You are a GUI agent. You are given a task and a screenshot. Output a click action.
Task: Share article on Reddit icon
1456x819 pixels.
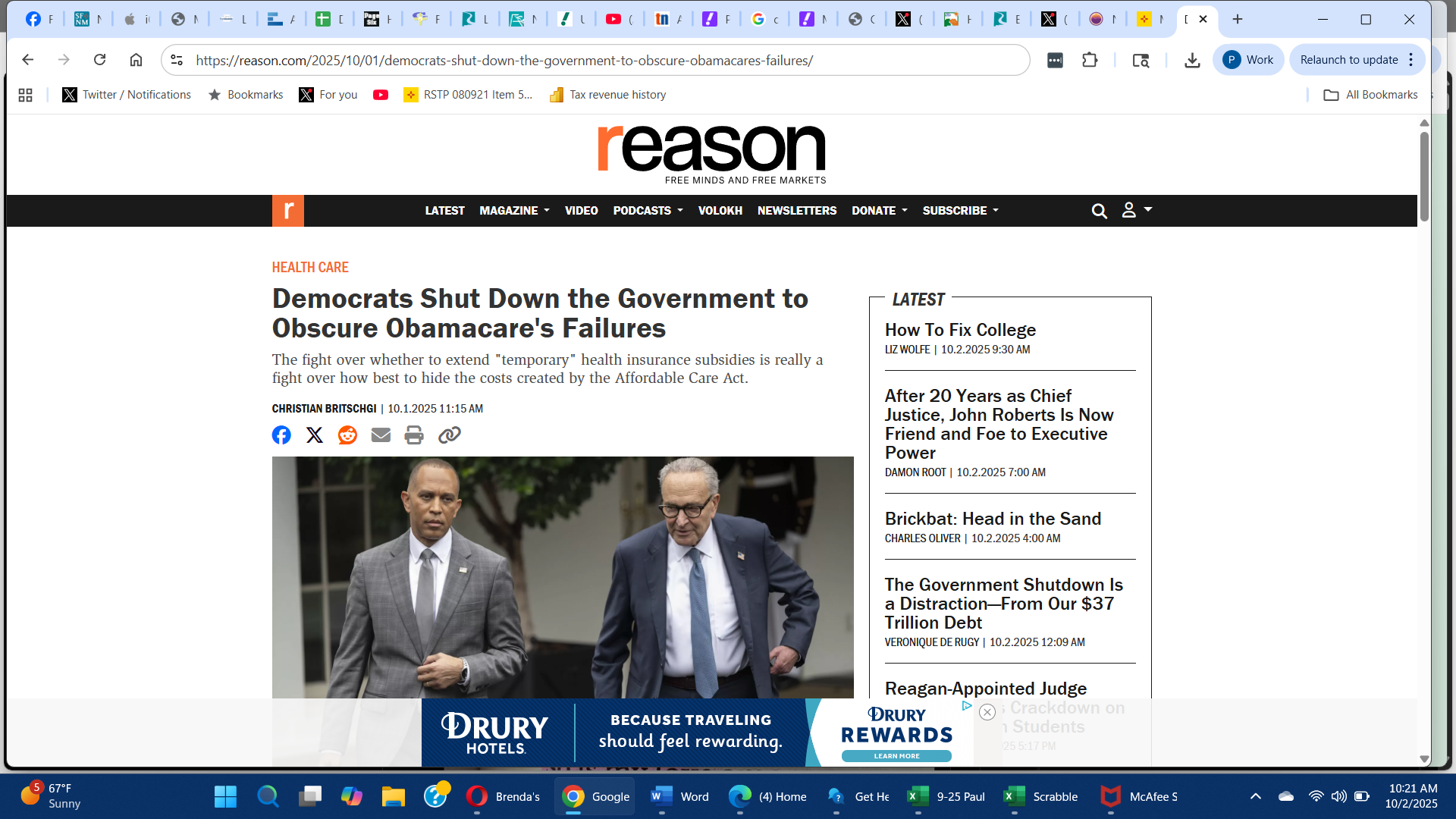(347, 435)
